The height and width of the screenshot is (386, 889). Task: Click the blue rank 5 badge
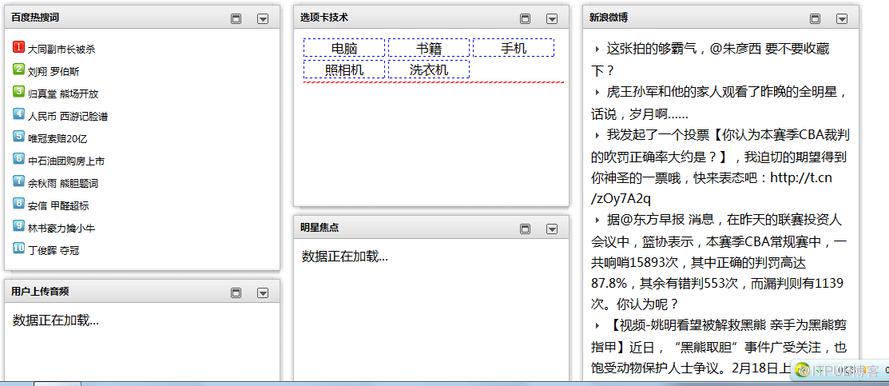(x=19, y=136)
